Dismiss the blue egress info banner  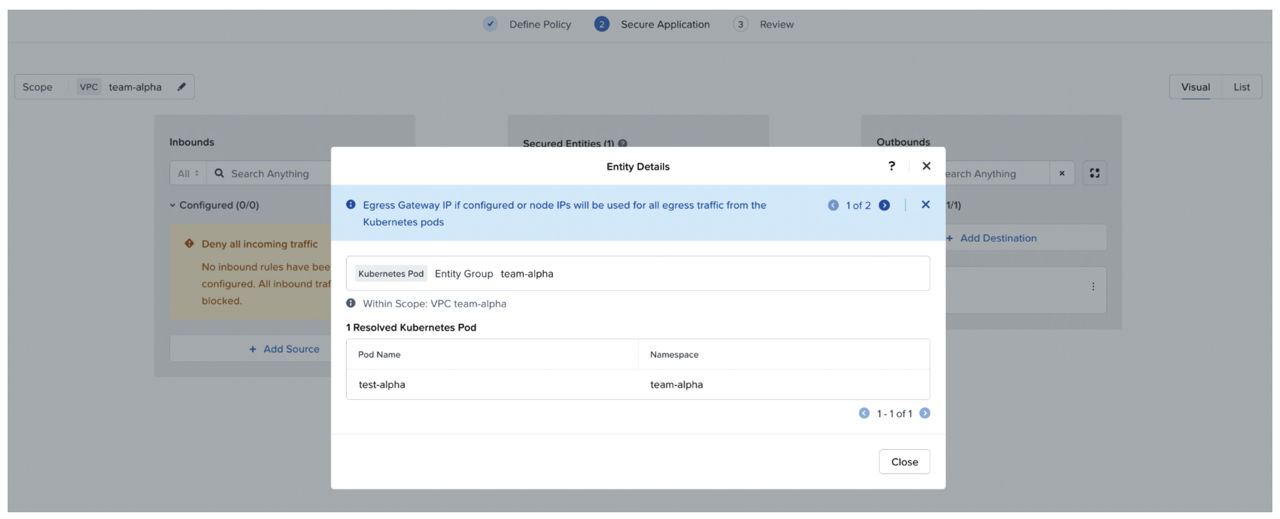pos(925,205)
